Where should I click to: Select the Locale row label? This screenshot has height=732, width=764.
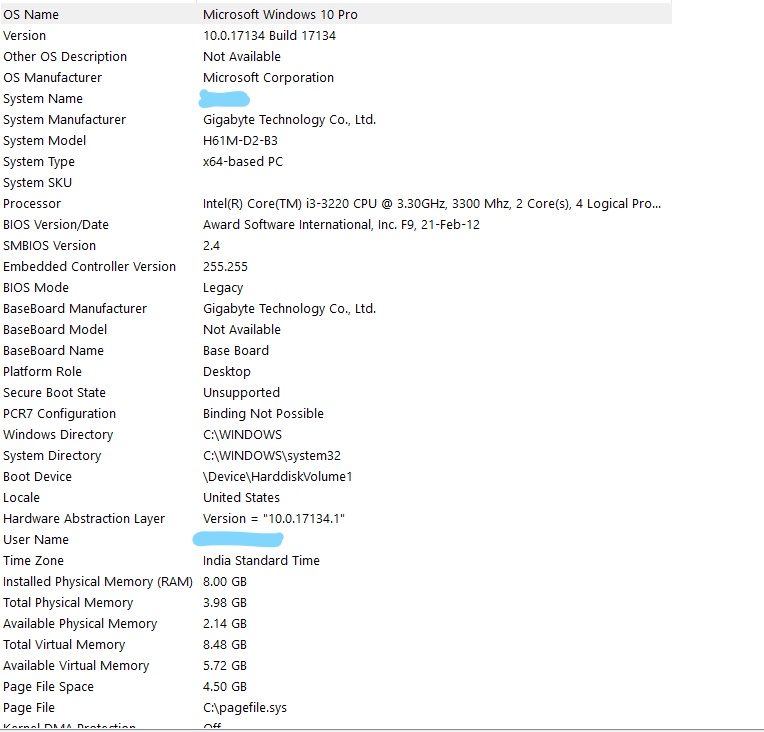(x=21, y=497)
